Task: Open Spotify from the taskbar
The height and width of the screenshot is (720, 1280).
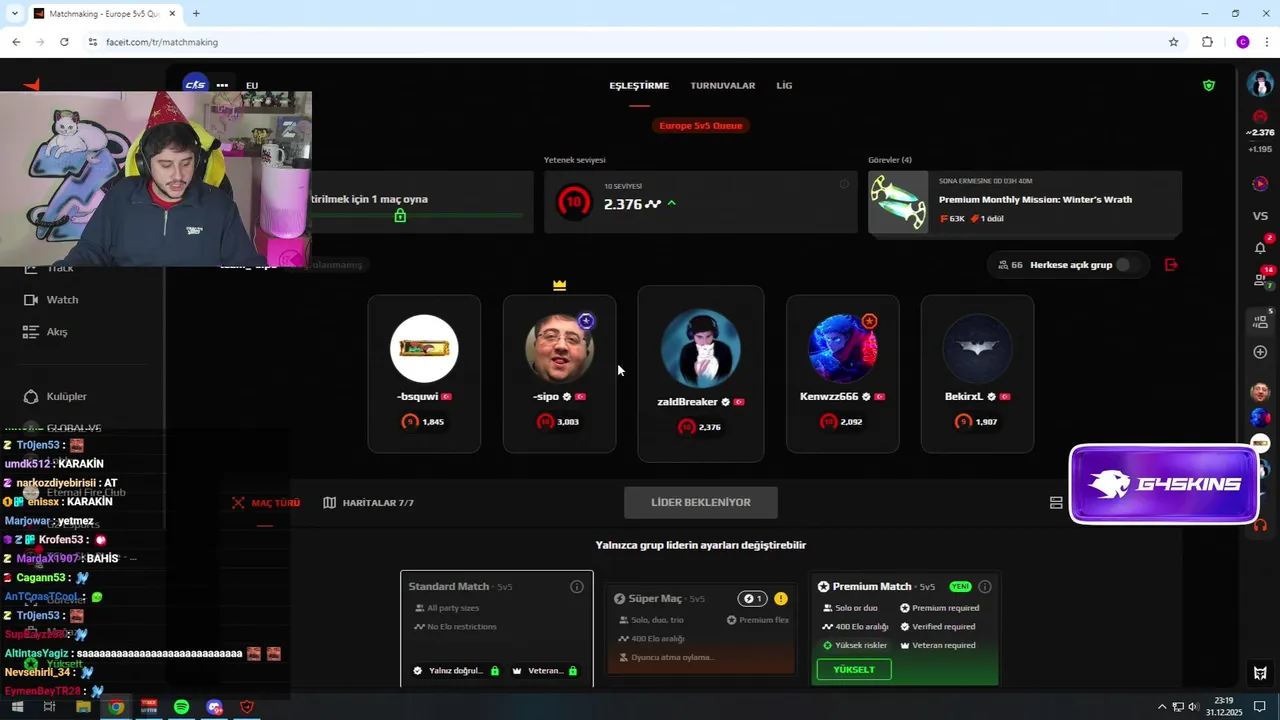Action: click(181, 707)
